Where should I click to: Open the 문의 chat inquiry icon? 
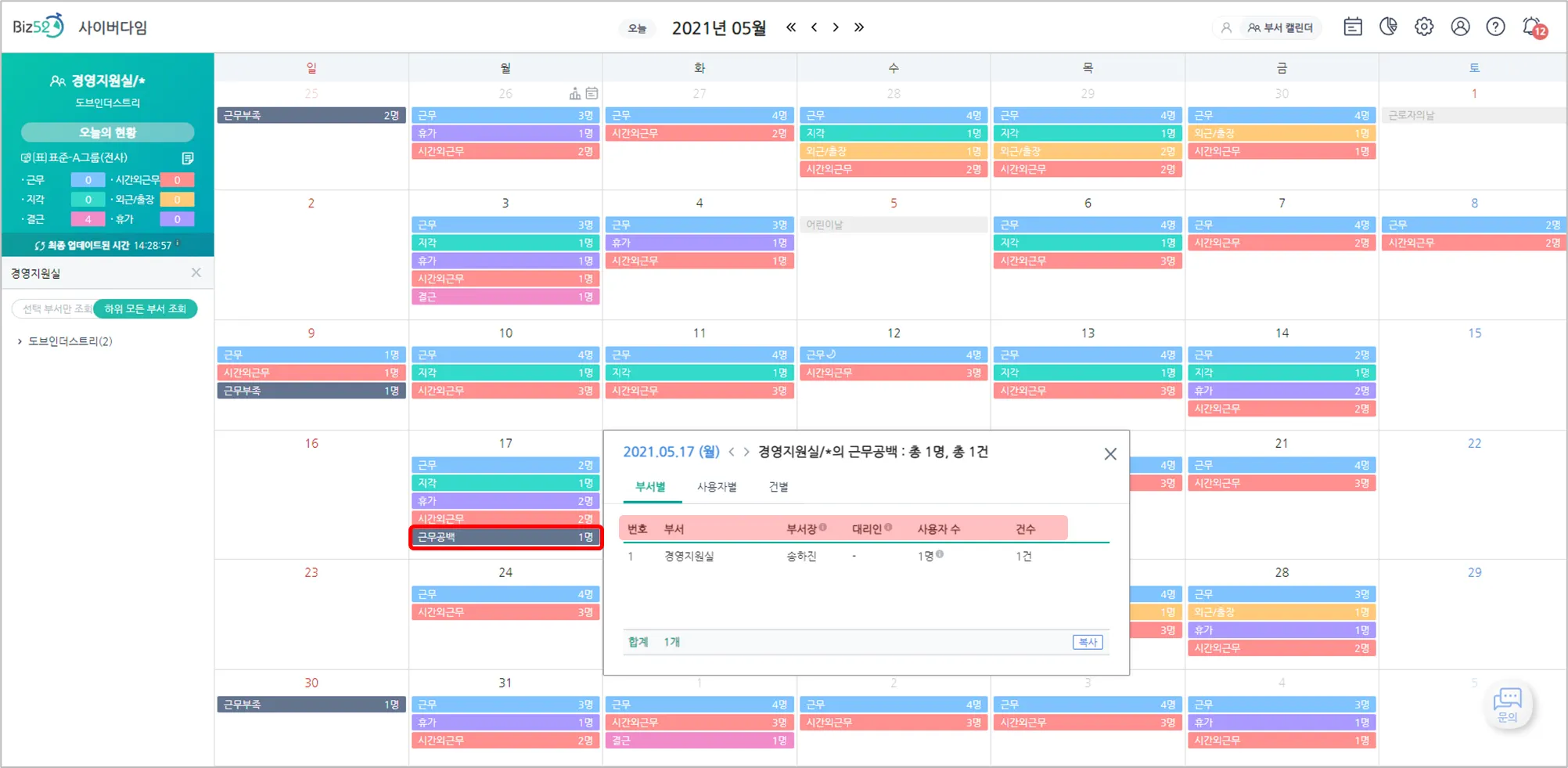pyautogui.click(x=1508, y=705)
